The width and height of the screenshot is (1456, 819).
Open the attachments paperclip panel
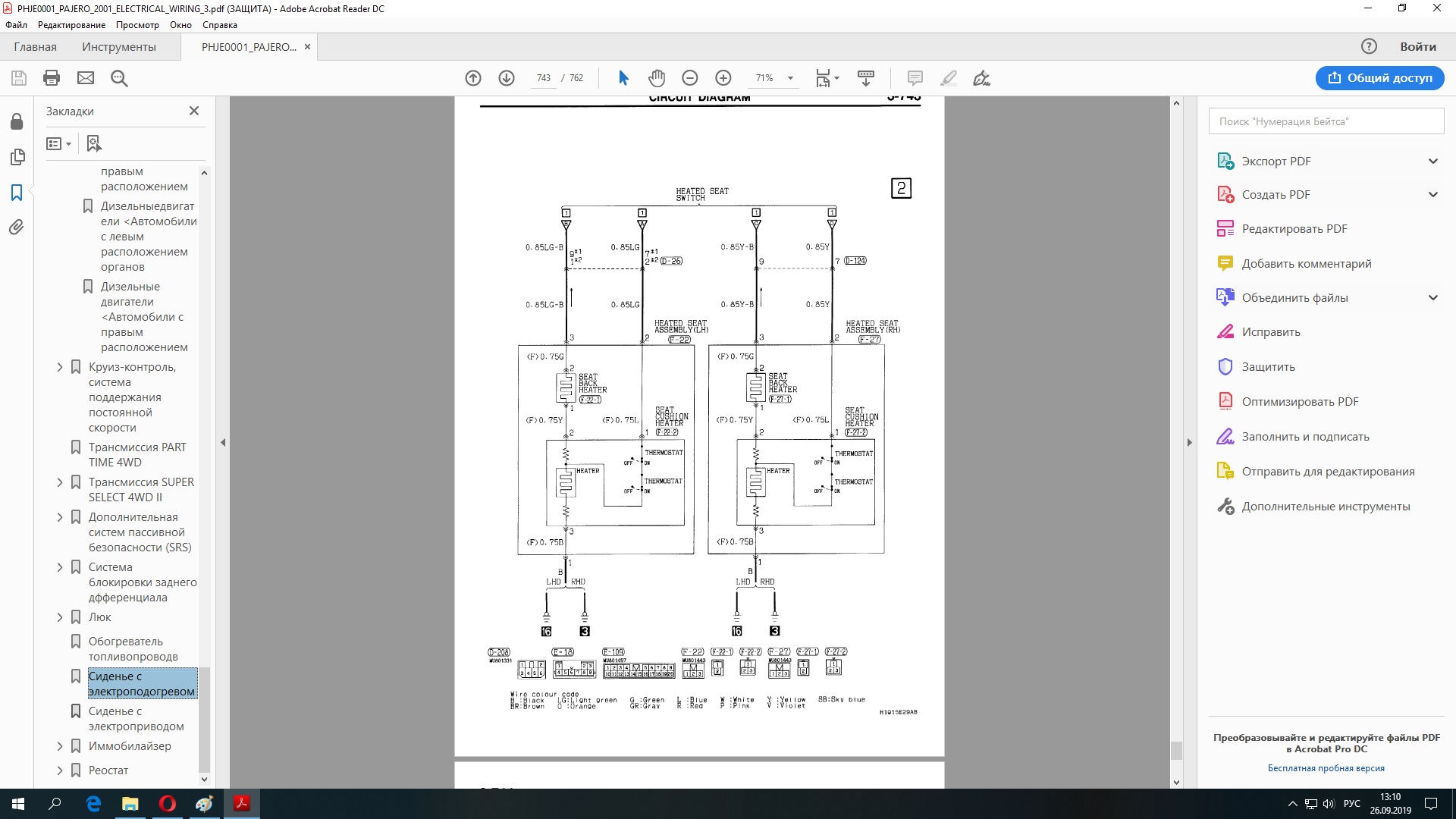pos(17,227)
